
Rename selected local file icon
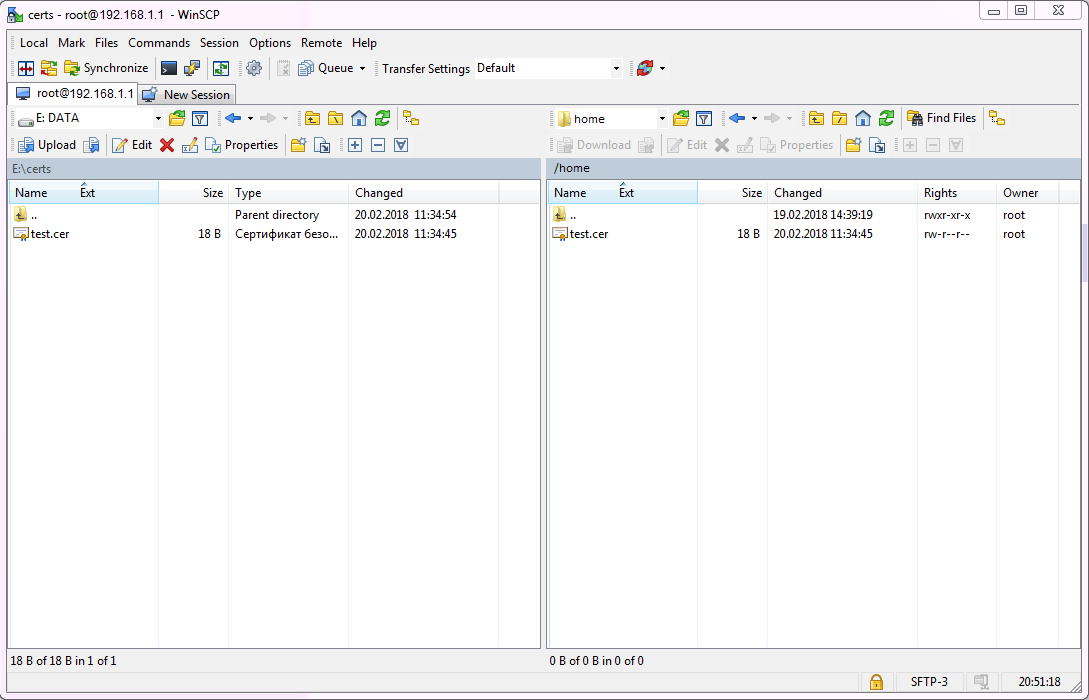pyautogui.click(x=190, y=145)
